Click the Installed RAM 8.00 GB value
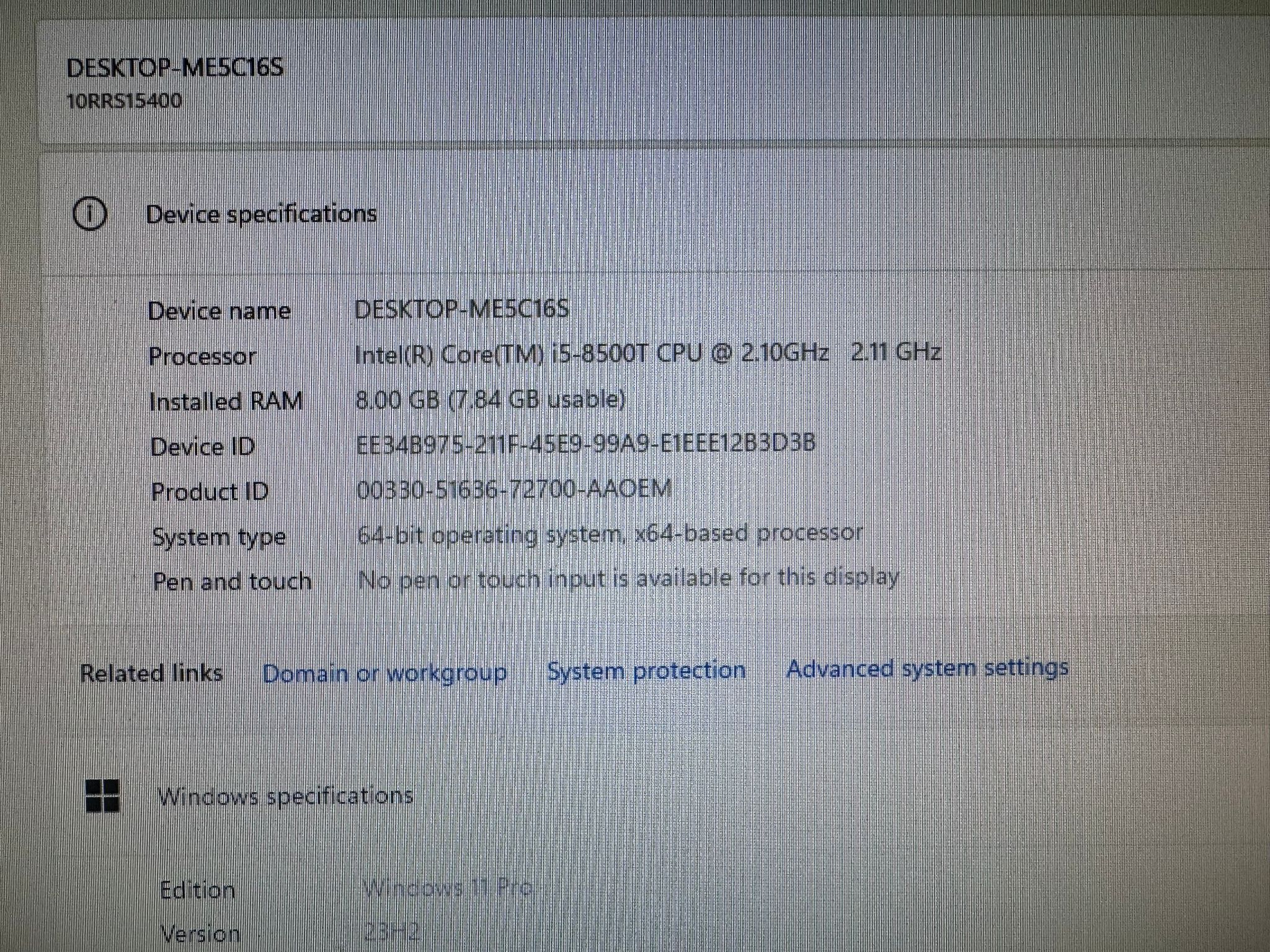Image resolution: width=1270 pixels, height=952 pixels. pyautogui.click(x=491, y=400)
